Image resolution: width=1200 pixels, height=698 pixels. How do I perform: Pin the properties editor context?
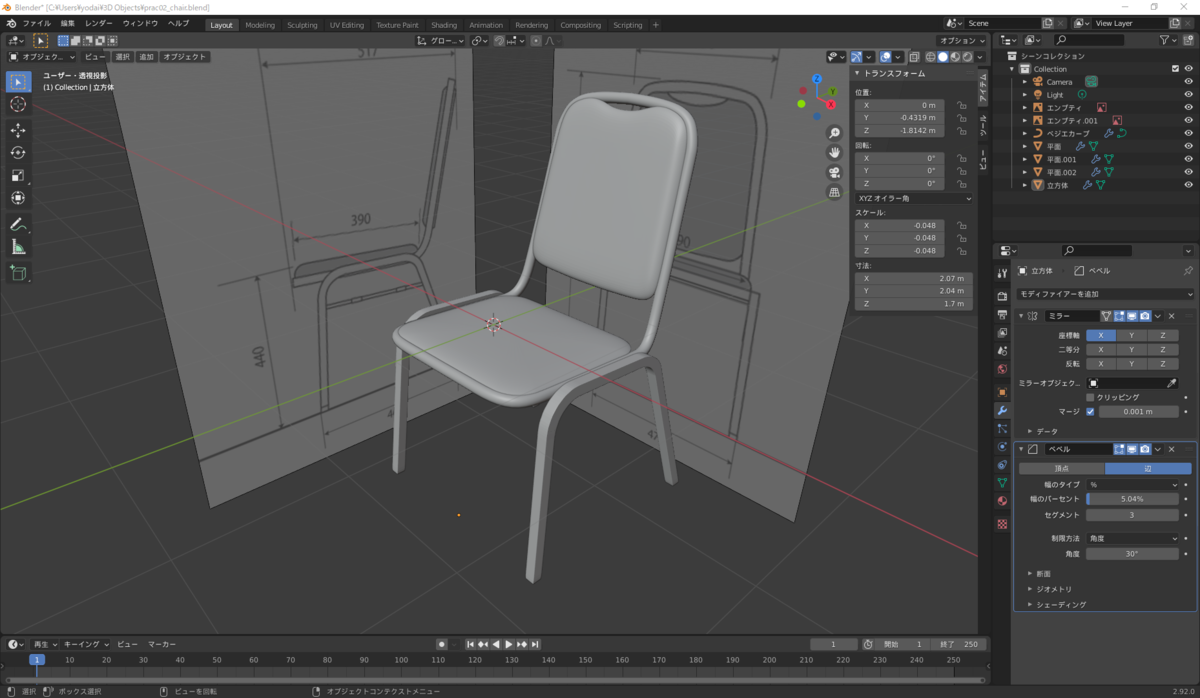1188,271
